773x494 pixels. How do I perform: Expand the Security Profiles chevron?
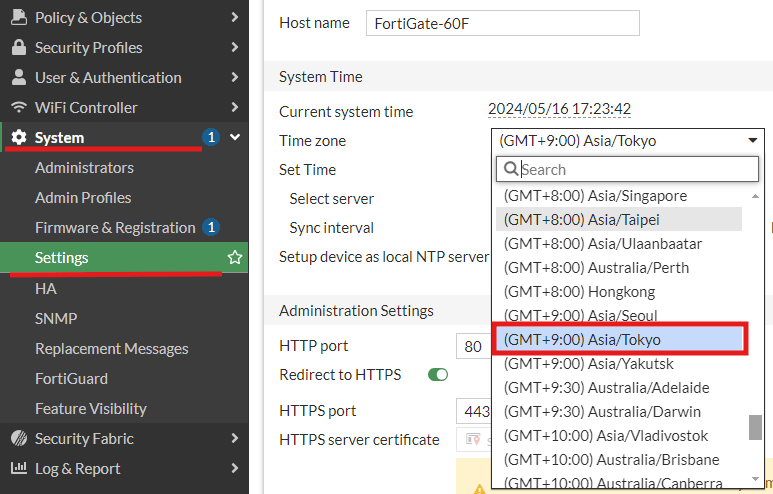(x=235, y=47)
